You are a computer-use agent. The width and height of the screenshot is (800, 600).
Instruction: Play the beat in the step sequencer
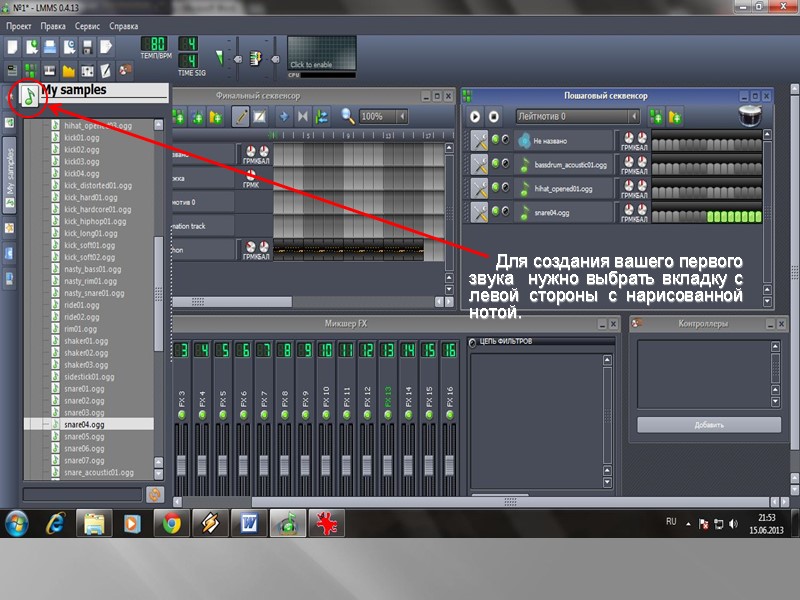click(x=475, y=116)
